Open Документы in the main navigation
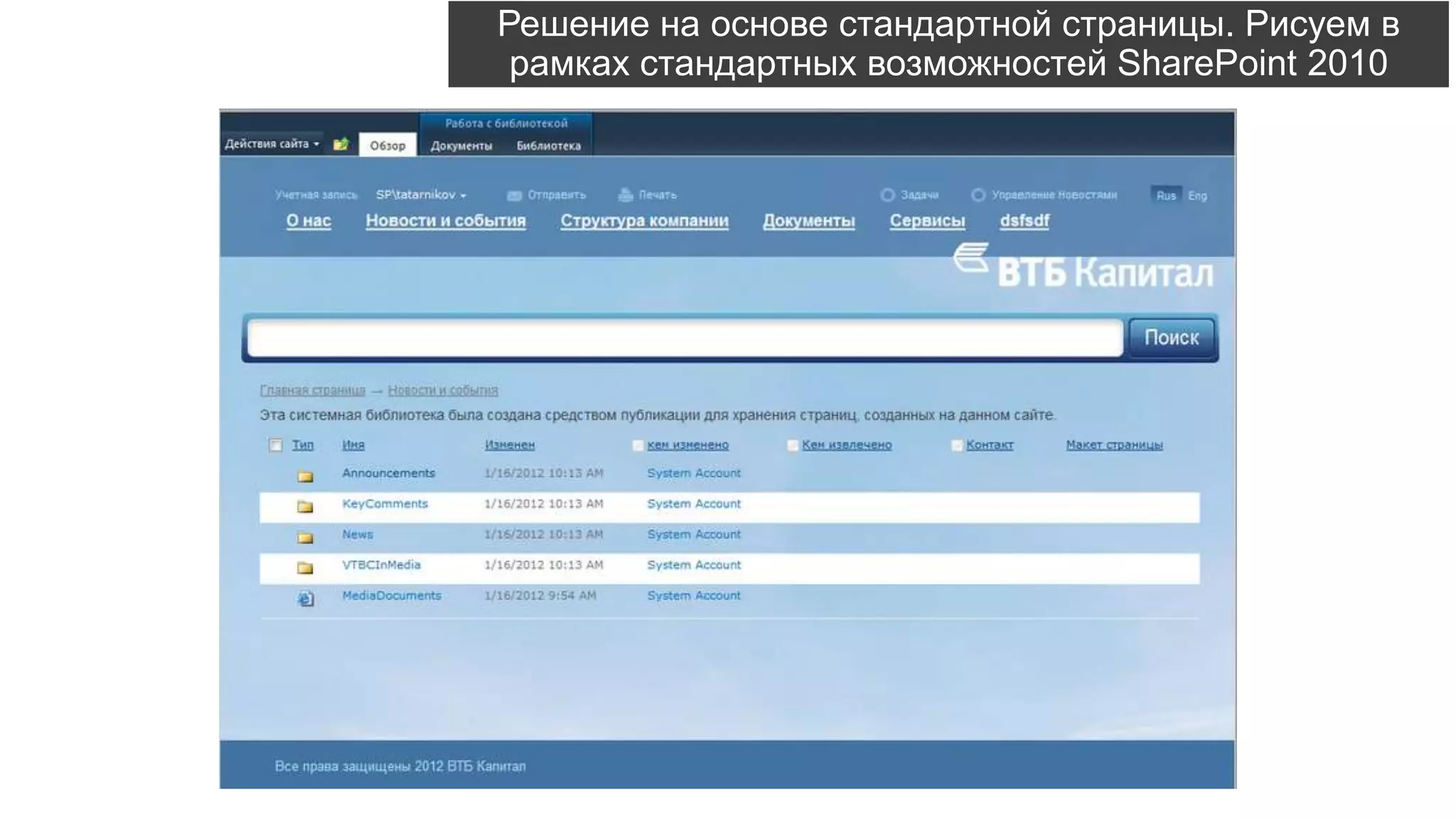This screenshot has height=819, width=1456. point(809,220)
